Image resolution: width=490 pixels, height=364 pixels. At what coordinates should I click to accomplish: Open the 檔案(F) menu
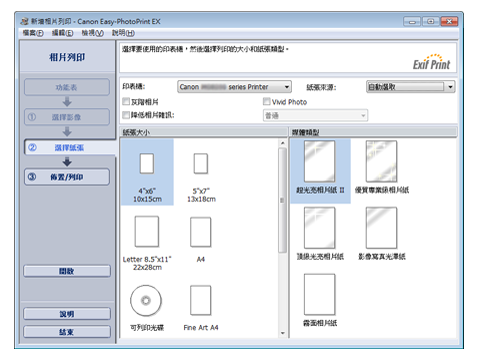point(33,33)
